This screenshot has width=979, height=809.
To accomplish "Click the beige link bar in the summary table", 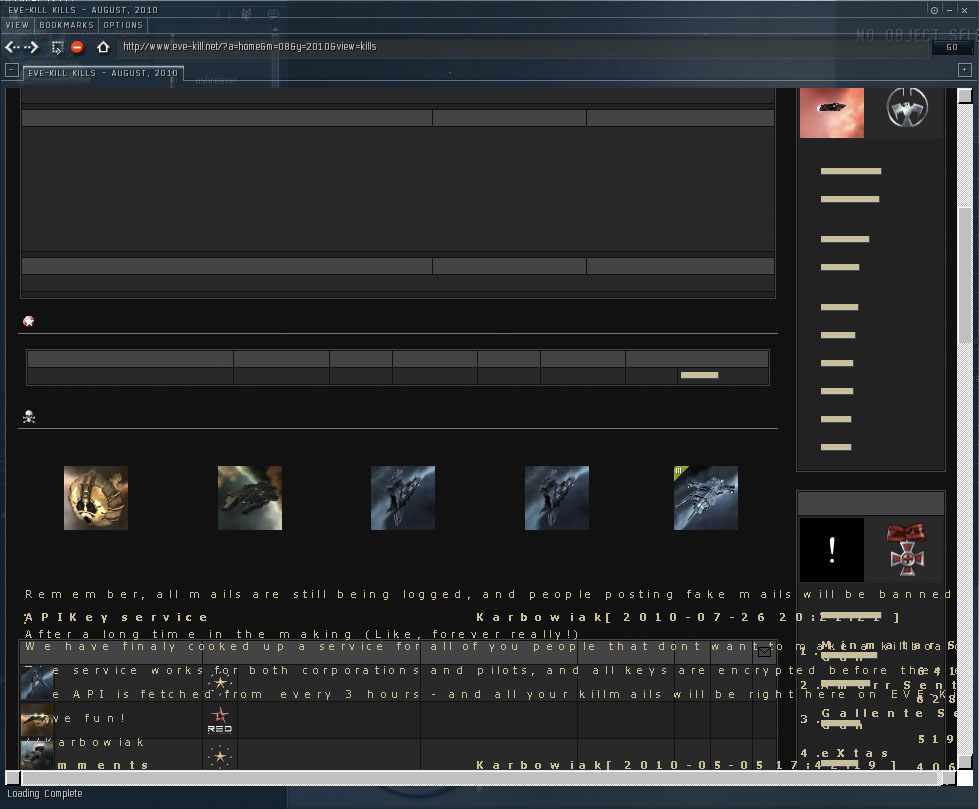I will click(699, 375).
